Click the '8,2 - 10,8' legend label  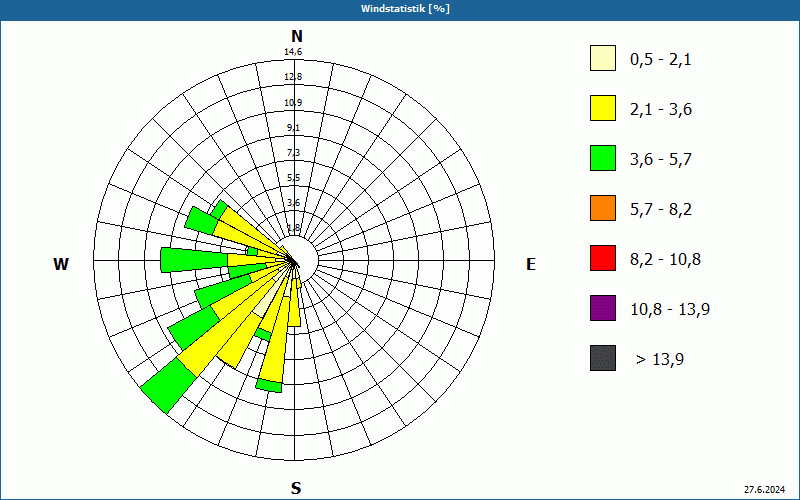tap(665, 260)
